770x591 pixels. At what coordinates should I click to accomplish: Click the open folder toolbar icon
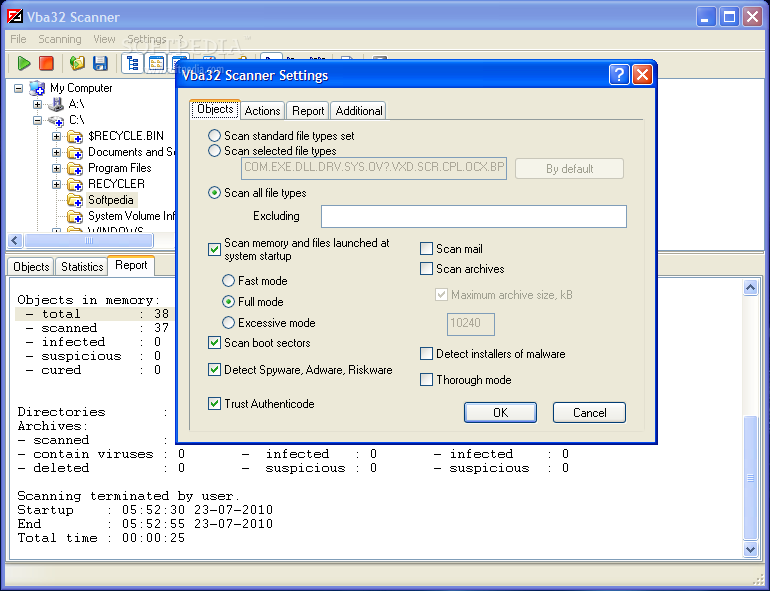(x=77, y=63)
